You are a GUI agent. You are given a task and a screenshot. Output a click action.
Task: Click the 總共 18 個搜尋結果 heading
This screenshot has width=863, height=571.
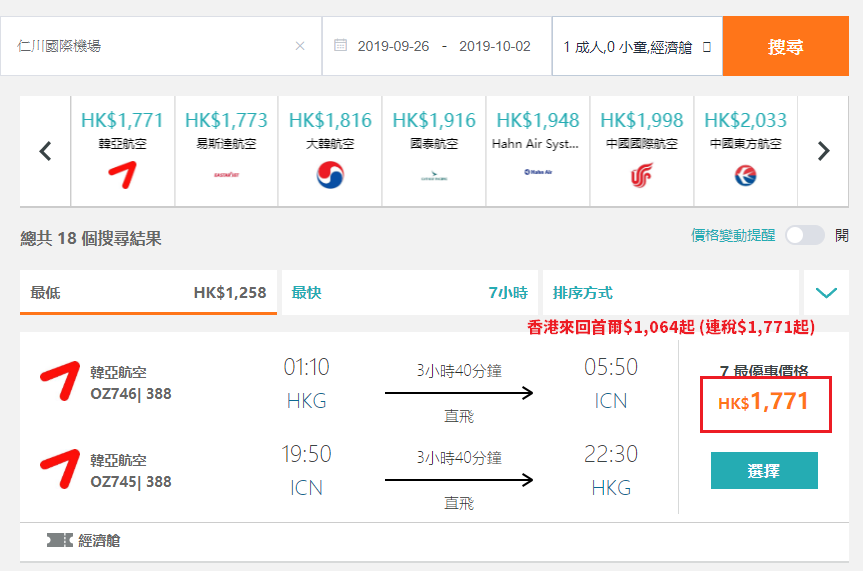(91, 238)
